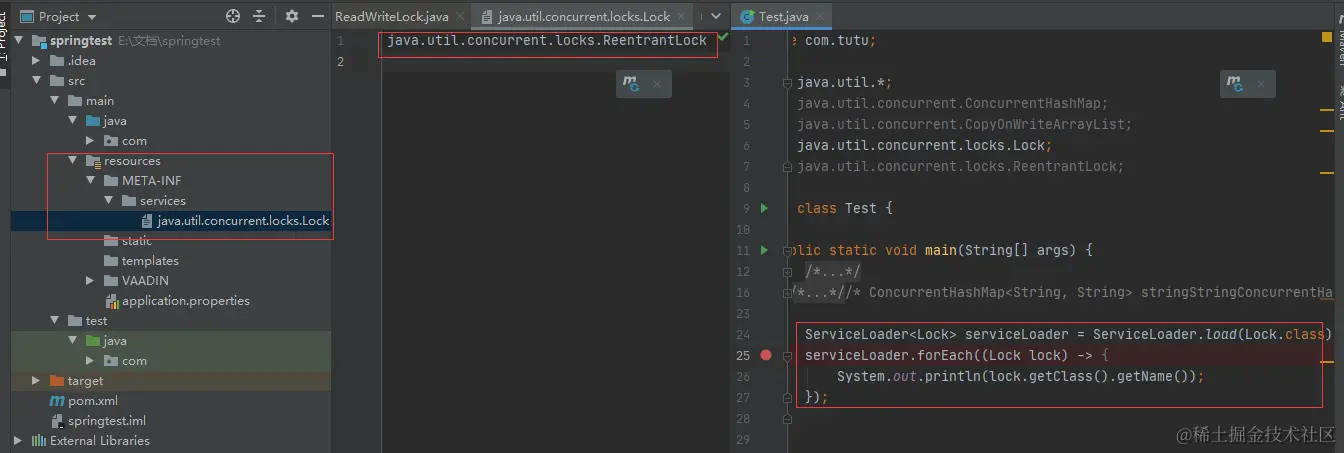The height and width of the screenshot is (453, 1344).
Task: Collapse the src folder
Action: point(37,81)
